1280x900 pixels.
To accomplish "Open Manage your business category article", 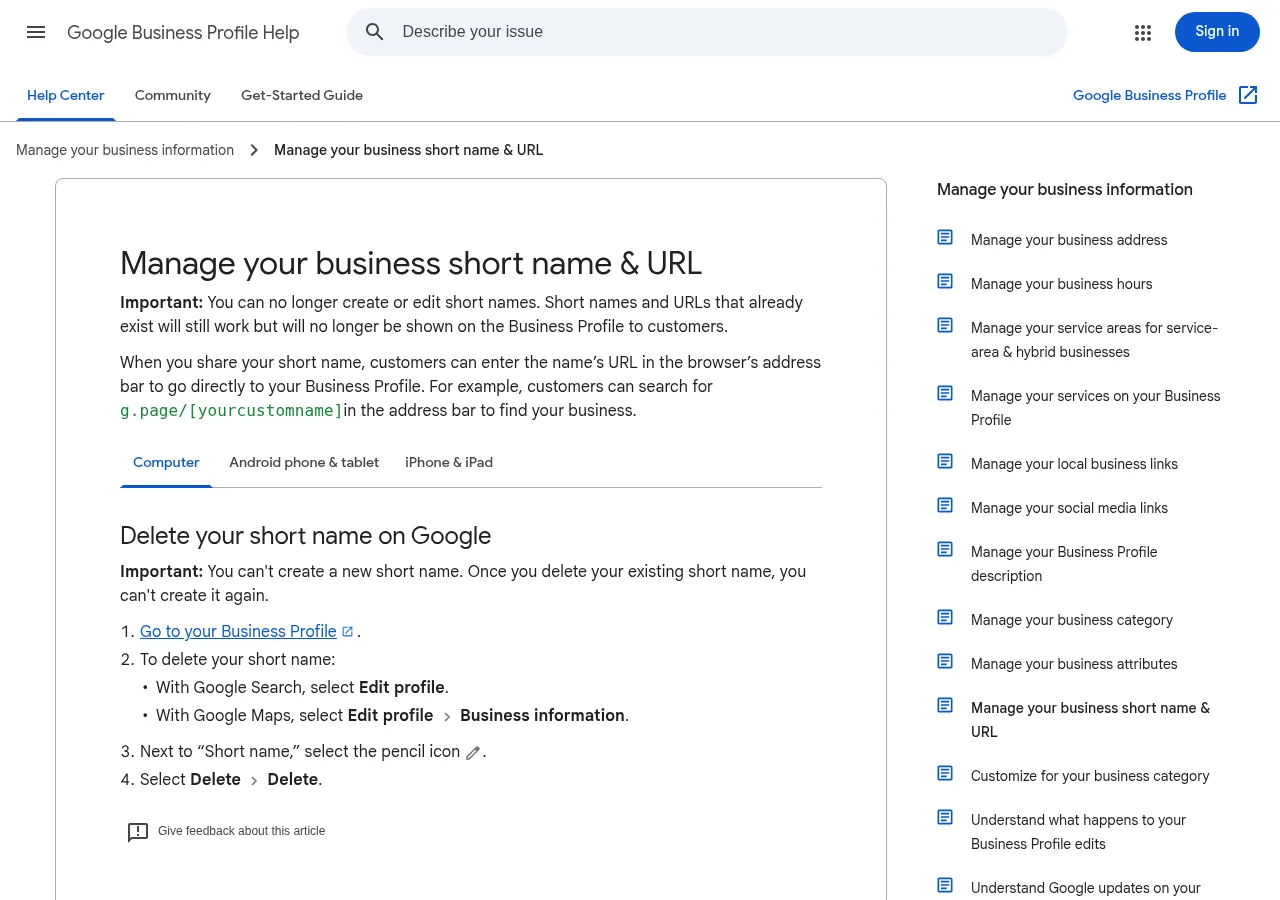I will pyautogui.click(x=1072, y=620).
